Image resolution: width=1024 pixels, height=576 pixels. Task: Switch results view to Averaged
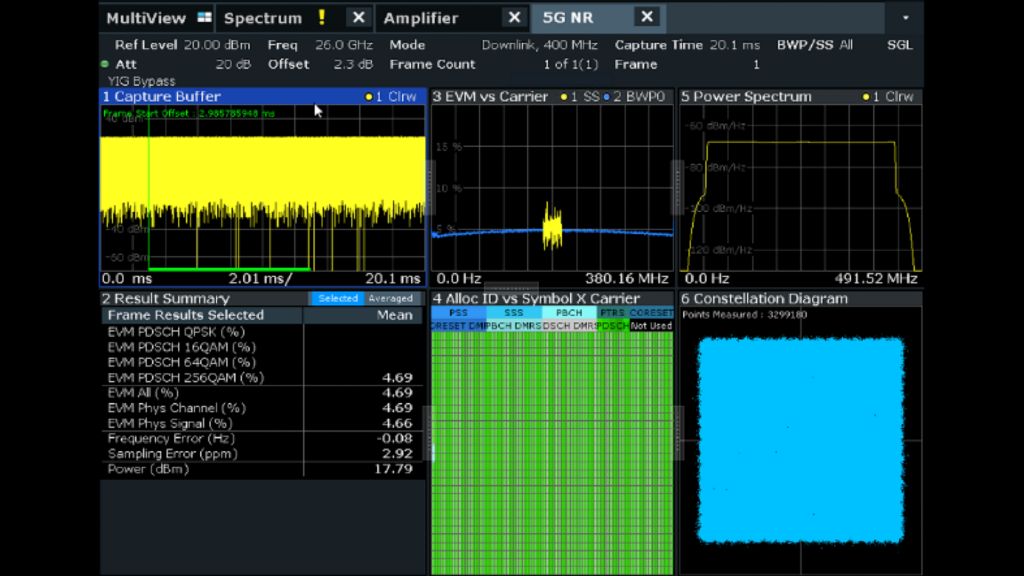(389, 298)
